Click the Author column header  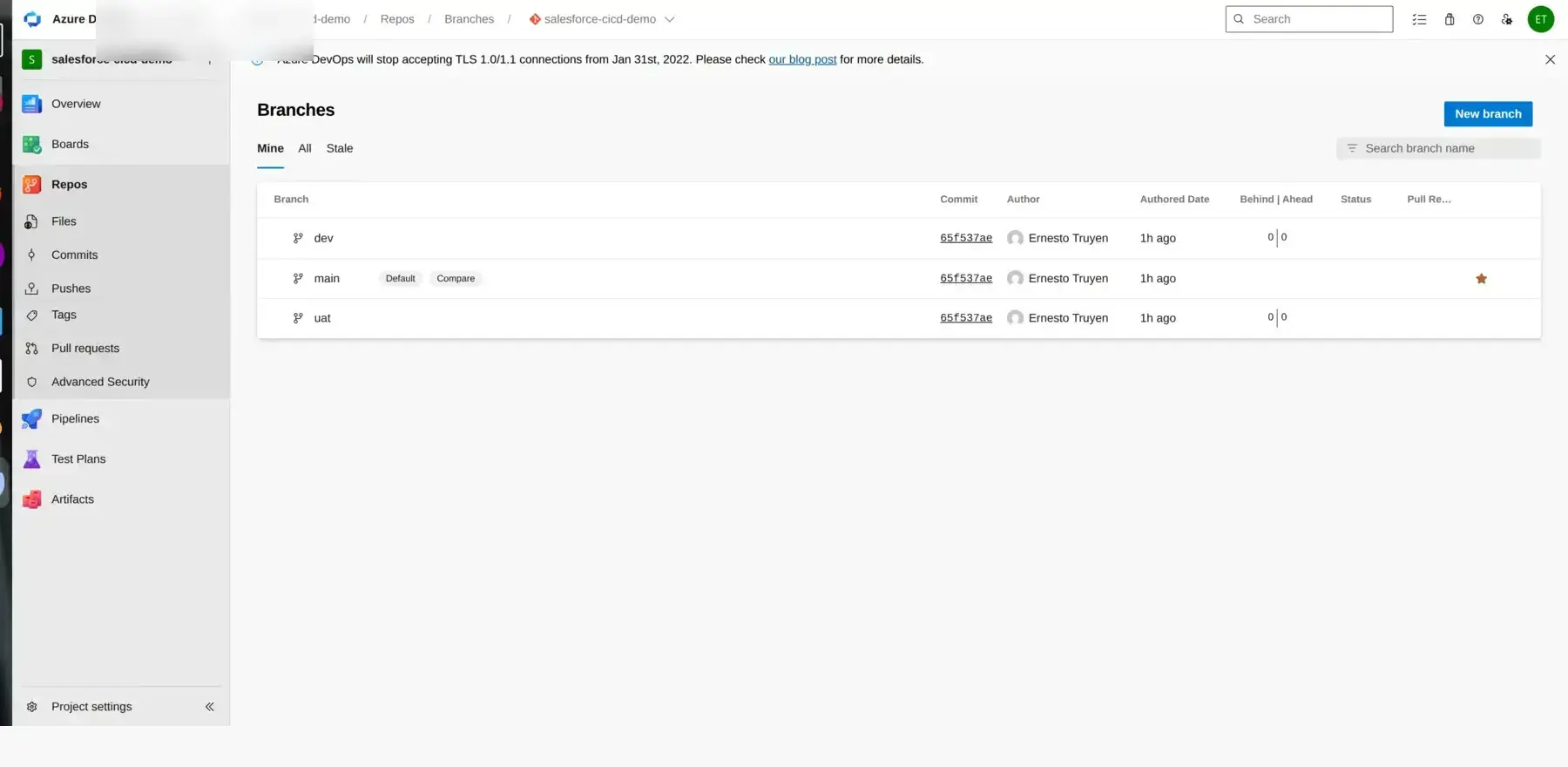(x=1023, y=200)
